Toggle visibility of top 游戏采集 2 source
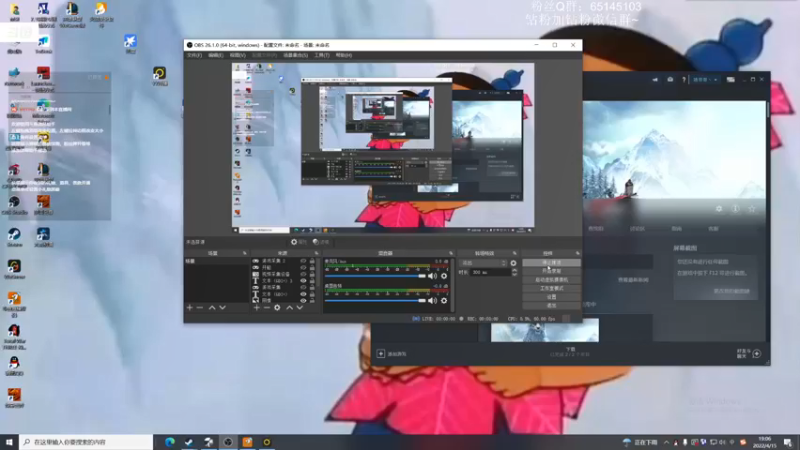The width and height of the screenshot is (800, 450). [x=303, y=261]
